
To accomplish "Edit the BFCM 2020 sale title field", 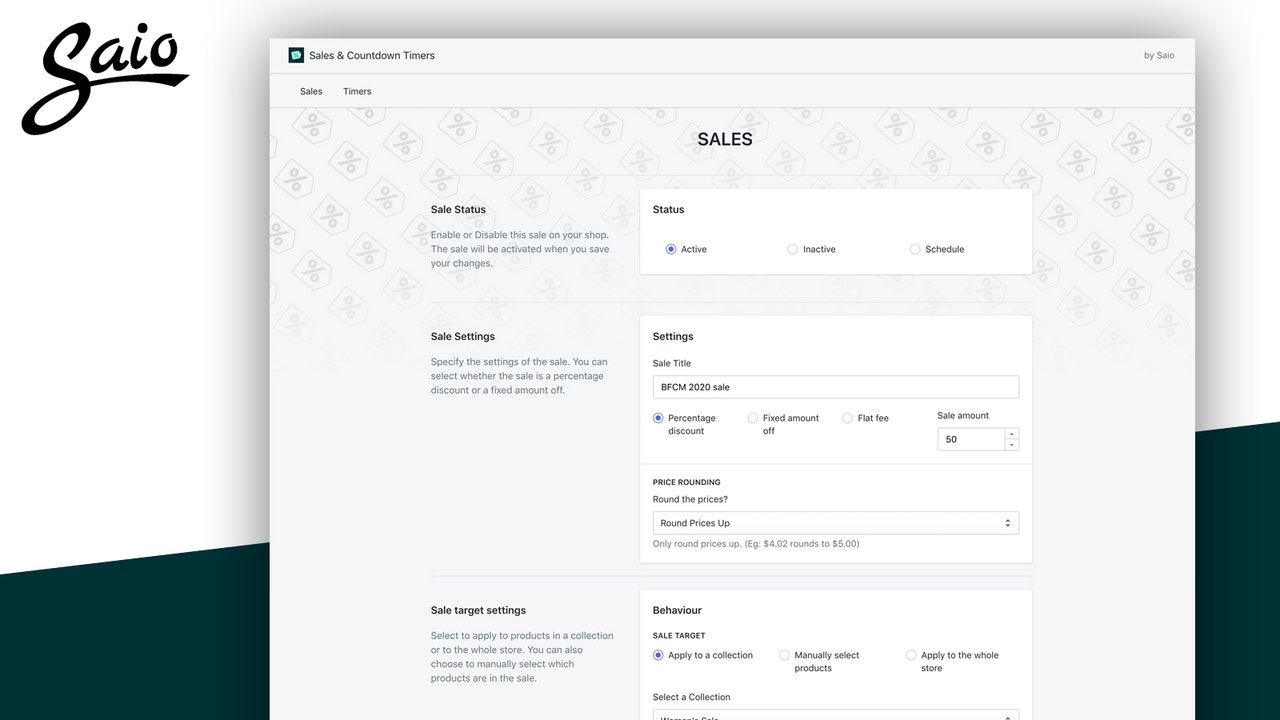I will click(x=835, y=387).
